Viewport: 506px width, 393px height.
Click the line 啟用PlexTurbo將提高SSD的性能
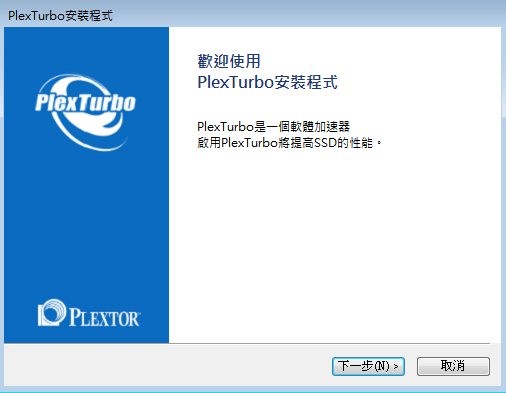(x=289, y=143)
